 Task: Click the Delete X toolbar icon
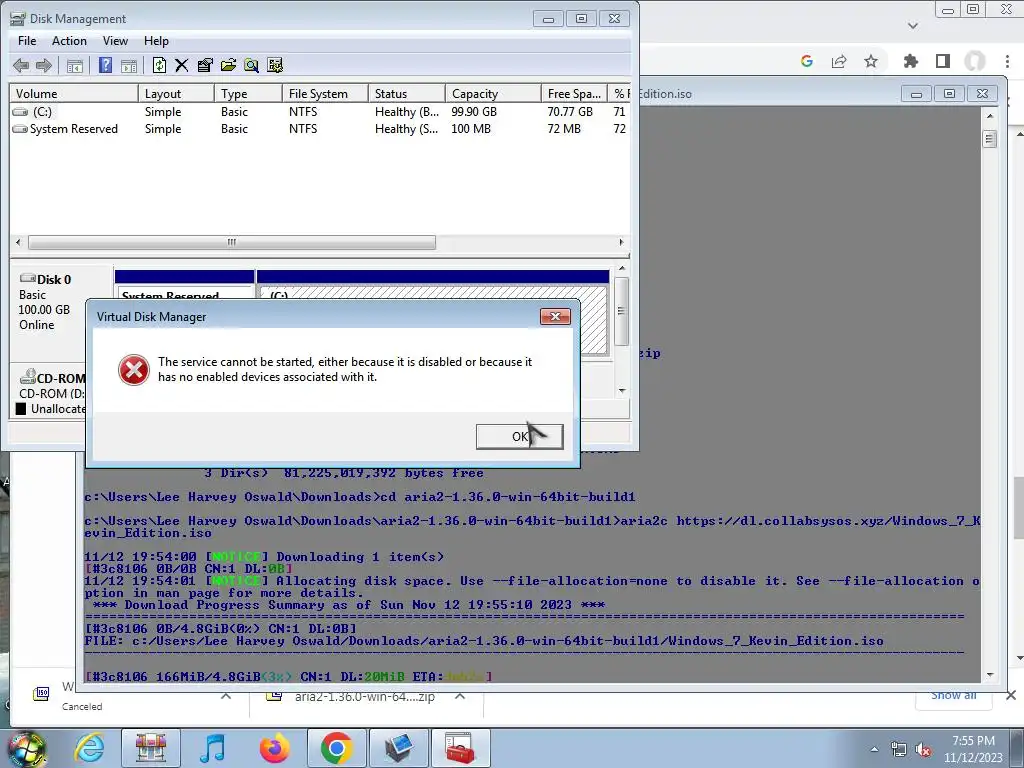(x=182, y=65)
